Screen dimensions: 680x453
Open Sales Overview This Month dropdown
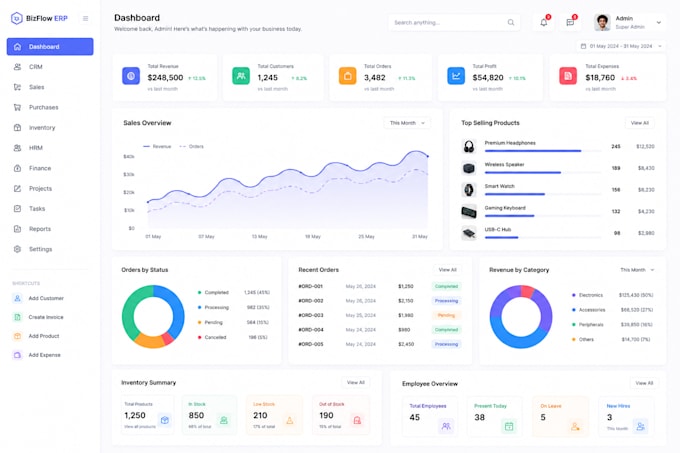pos(407,123)
